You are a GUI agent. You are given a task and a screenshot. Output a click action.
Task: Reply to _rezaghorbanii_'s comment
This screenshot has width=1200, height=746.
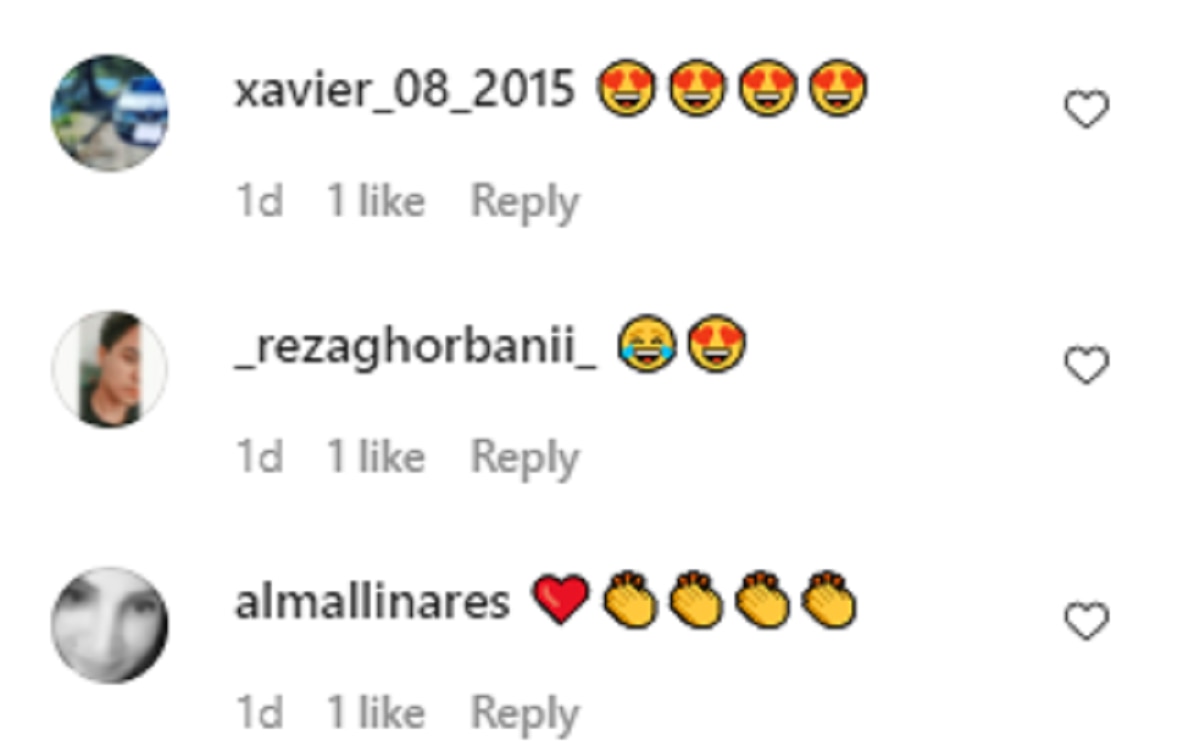tap(525, 459)
